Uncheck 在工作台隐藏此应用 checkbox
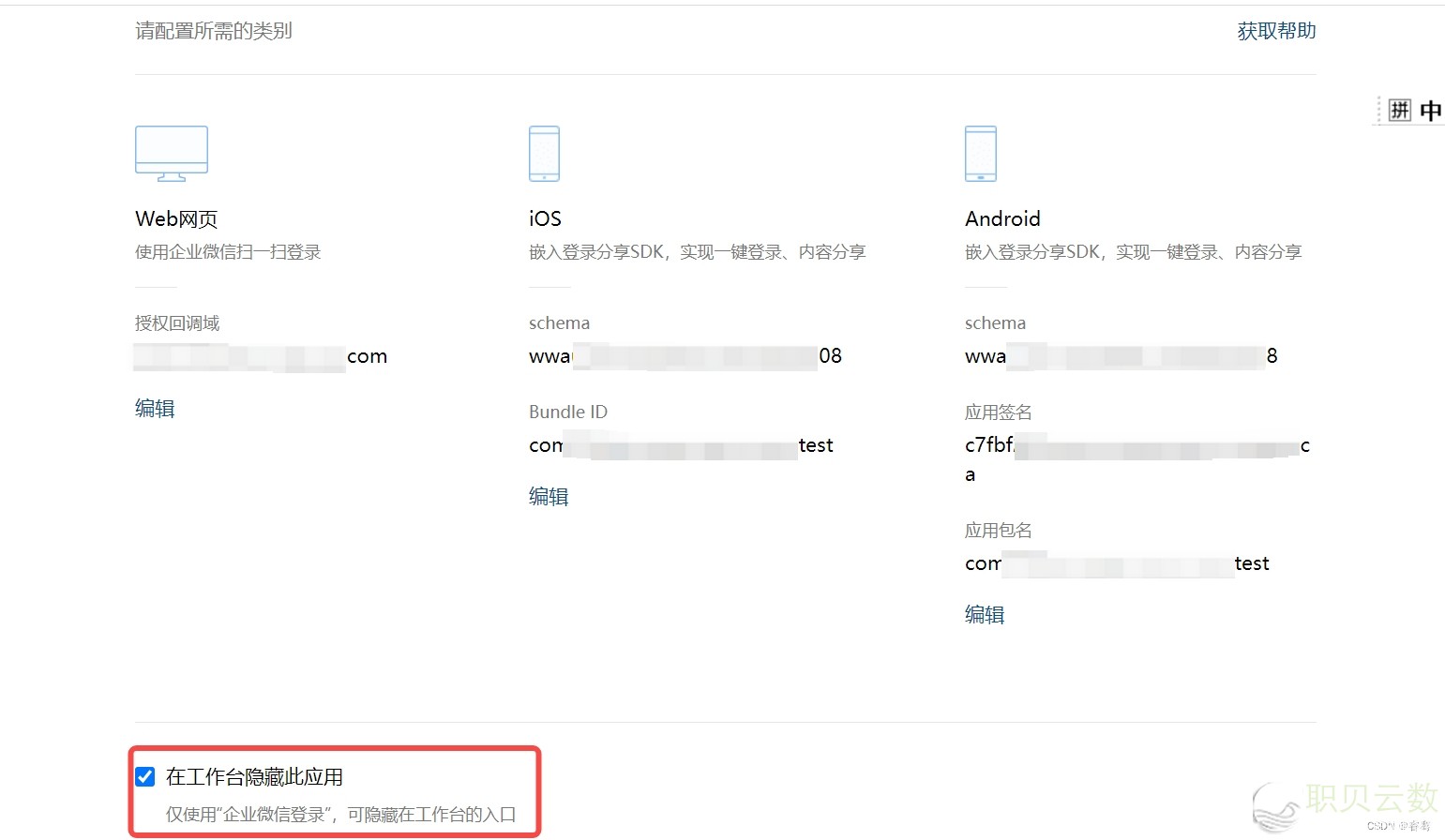Image resolution: width=1445 pixels, height=840 pixels. pos(145,776)
